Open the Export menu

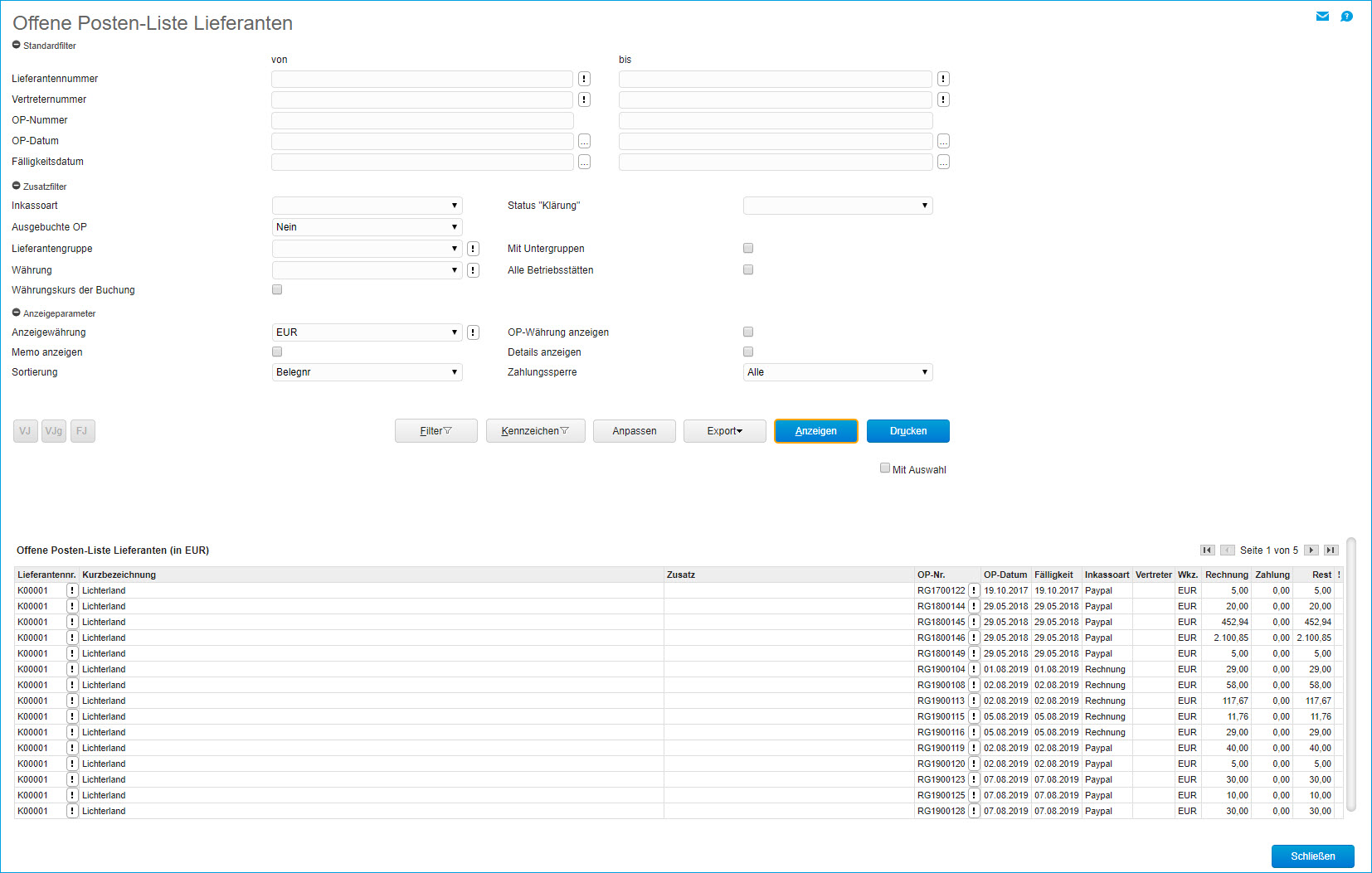724,431
